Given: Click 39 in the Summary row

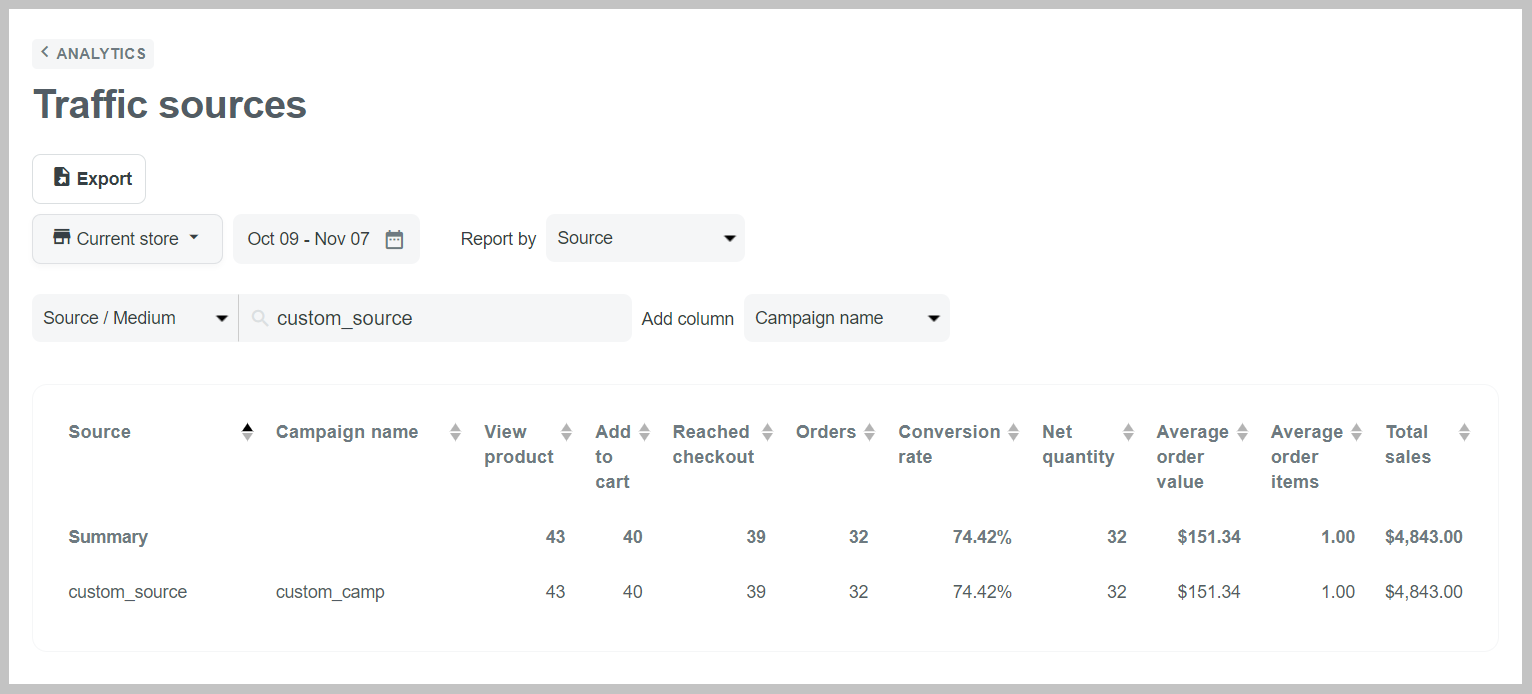Looking at the screenshot, I should point(756,537).
